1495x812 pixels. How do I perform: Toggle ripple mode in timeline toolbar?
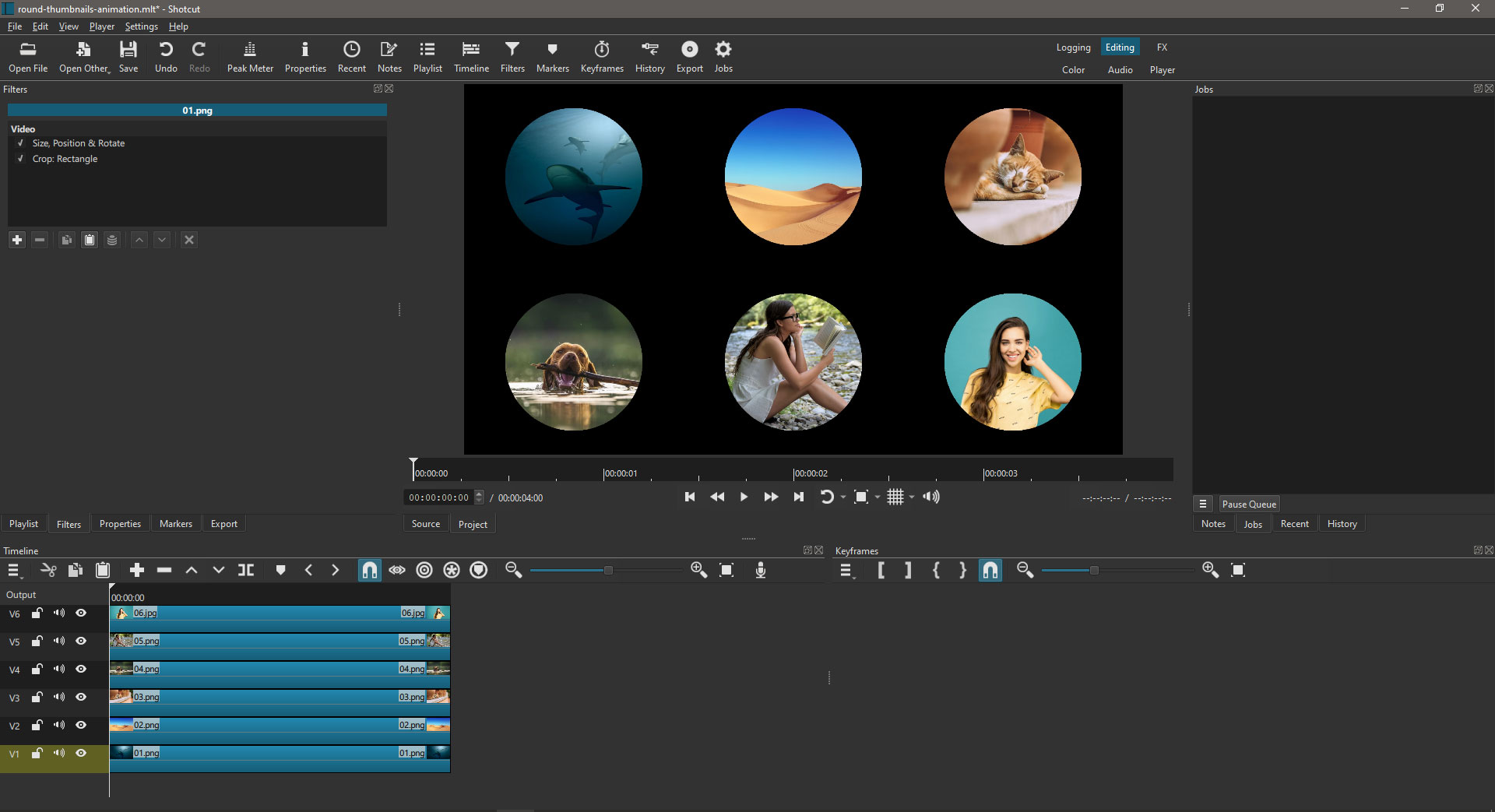424,571
